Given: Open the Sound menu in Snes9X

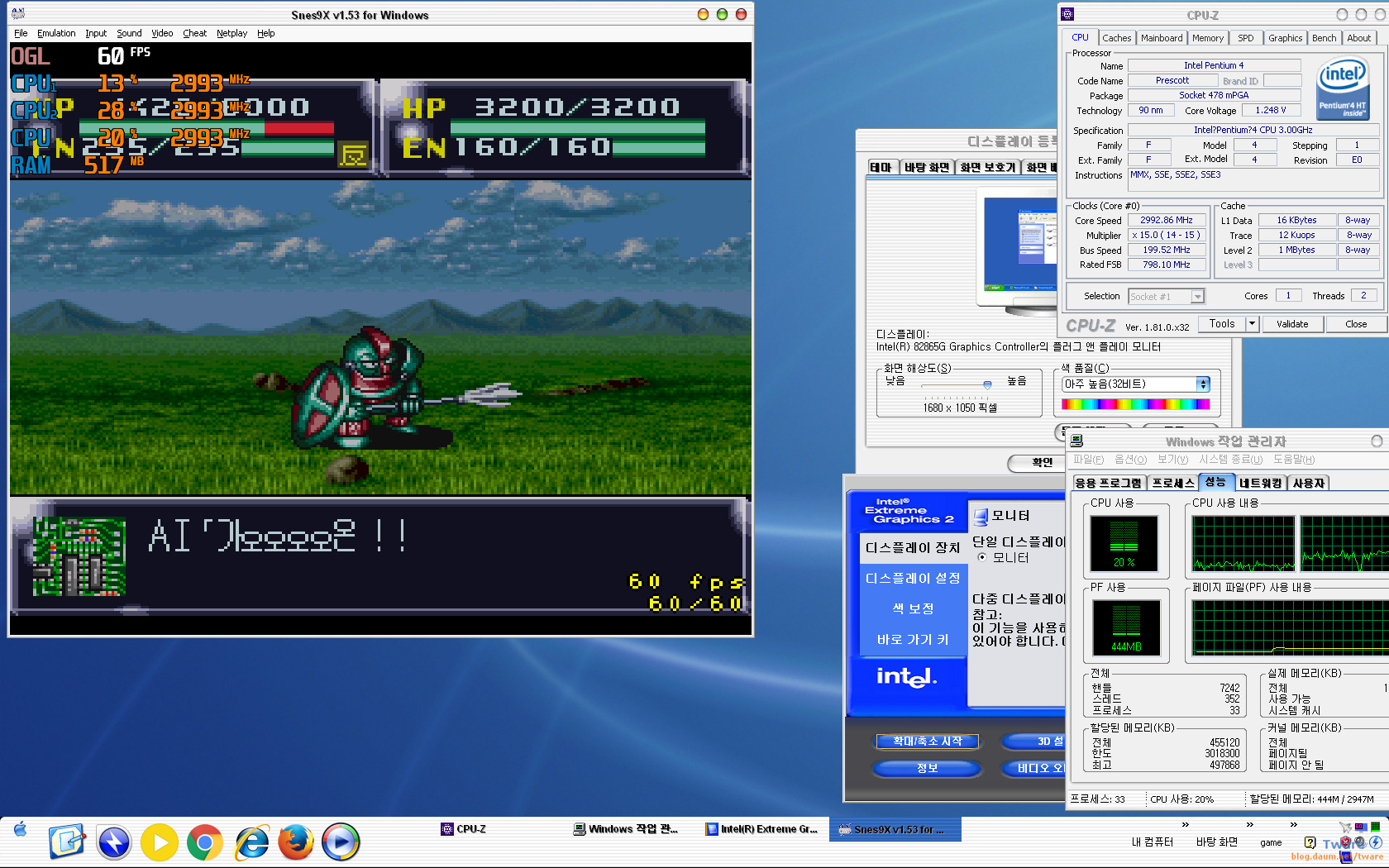Looking at the screenshot, I should coord(129,33).
